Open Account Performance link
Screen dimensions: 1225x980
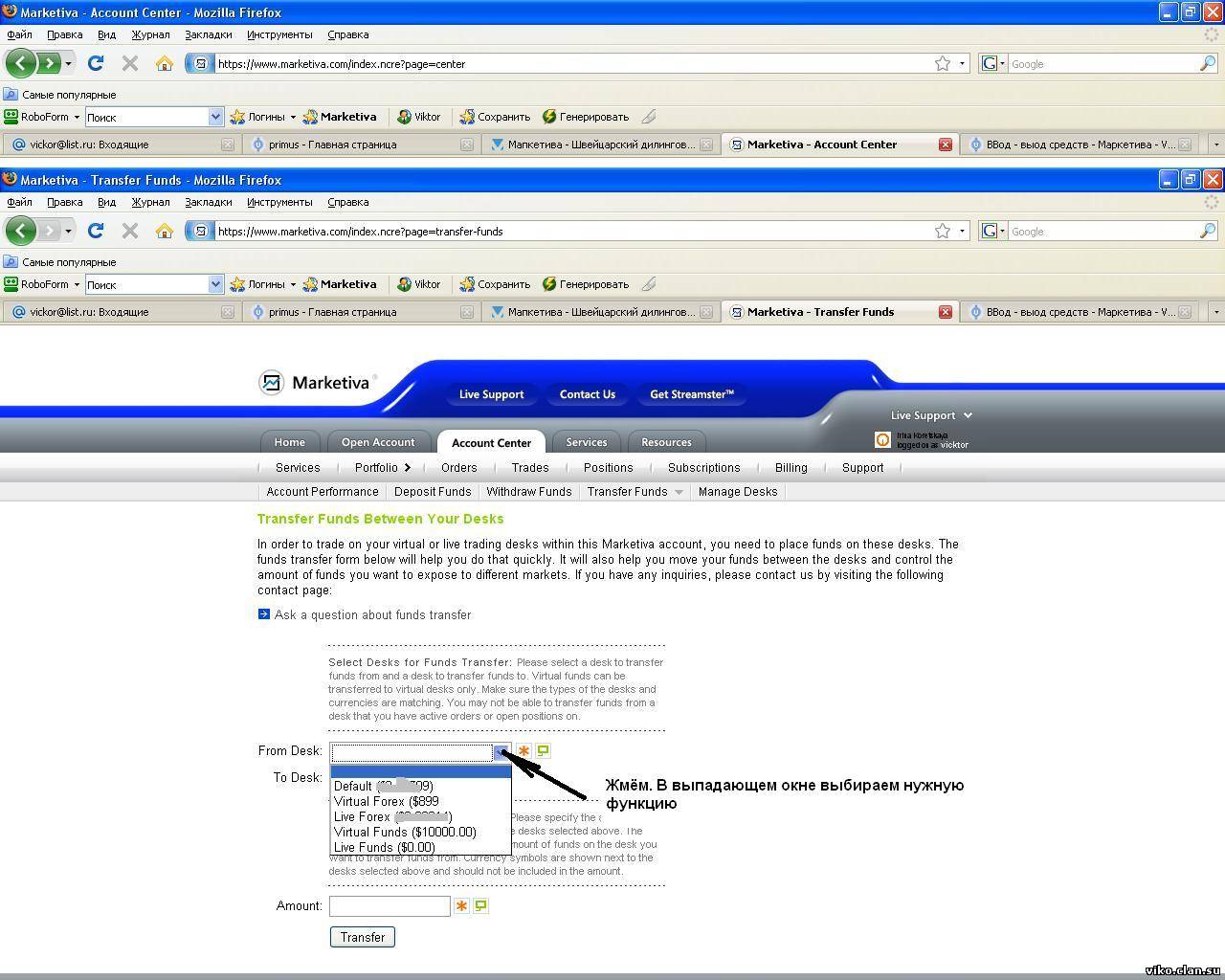[x=323, y=492]
